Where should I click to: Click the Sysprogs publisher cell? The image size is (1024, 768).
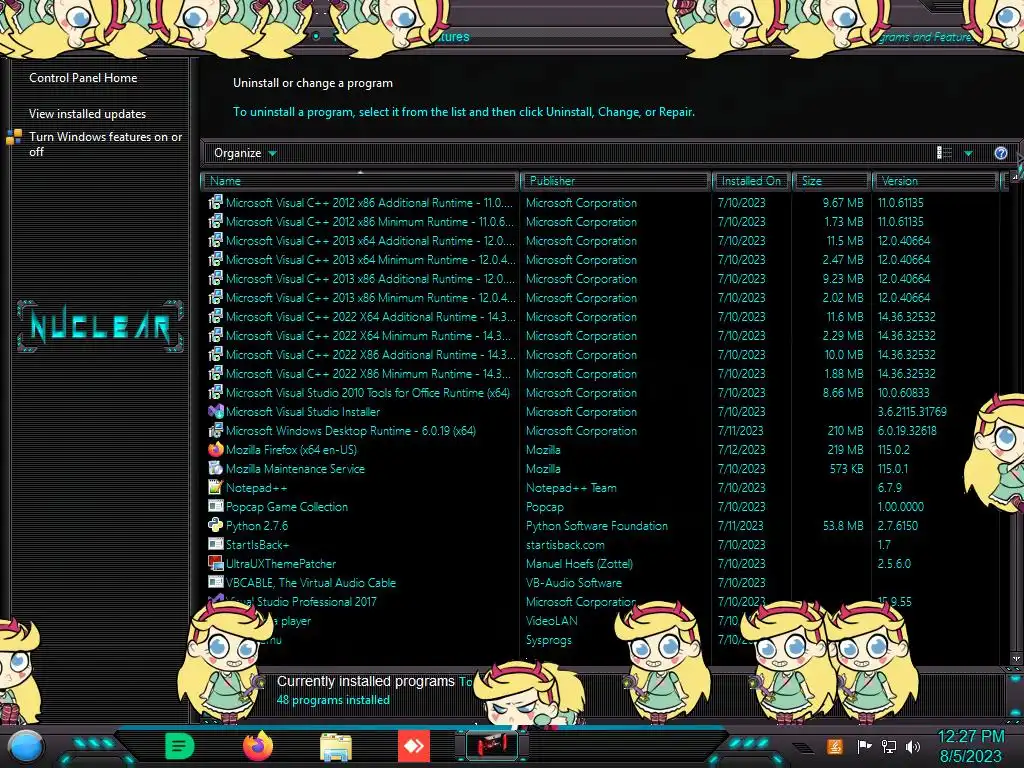coord(549,640)
